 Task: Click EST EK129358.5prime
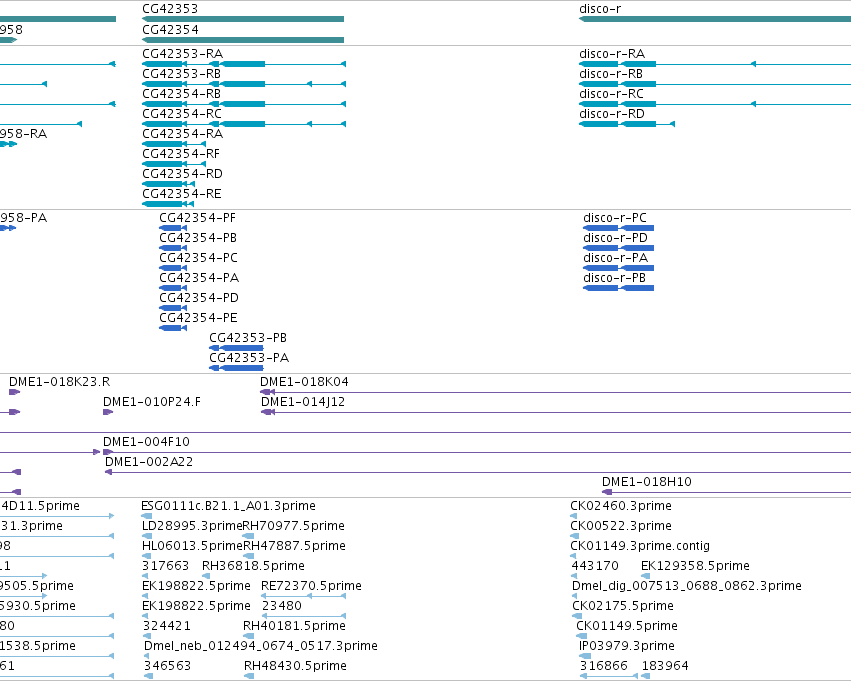[695, 567]
